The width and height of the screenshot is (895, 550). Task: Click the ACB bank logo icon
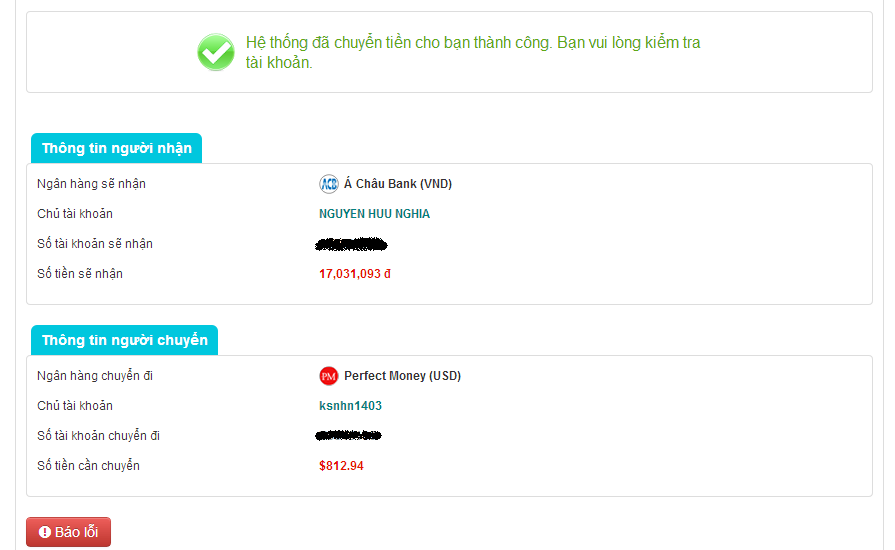point(329,184)
